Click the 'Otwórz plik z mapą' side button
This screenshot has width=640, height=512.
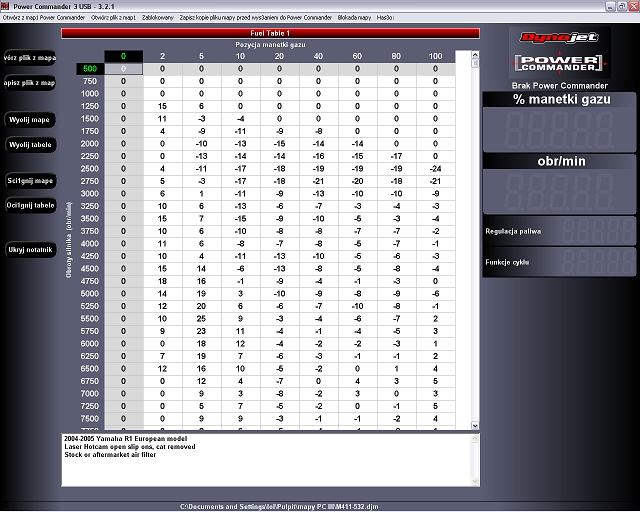[x=30, y=58]
